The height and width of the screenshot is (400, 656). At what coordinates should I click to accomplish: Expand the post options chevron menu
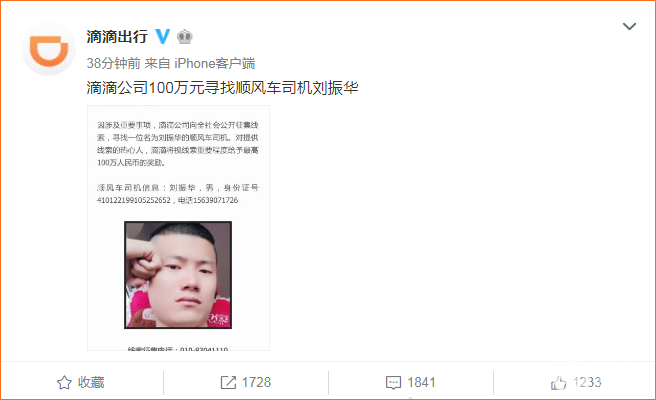629,26
